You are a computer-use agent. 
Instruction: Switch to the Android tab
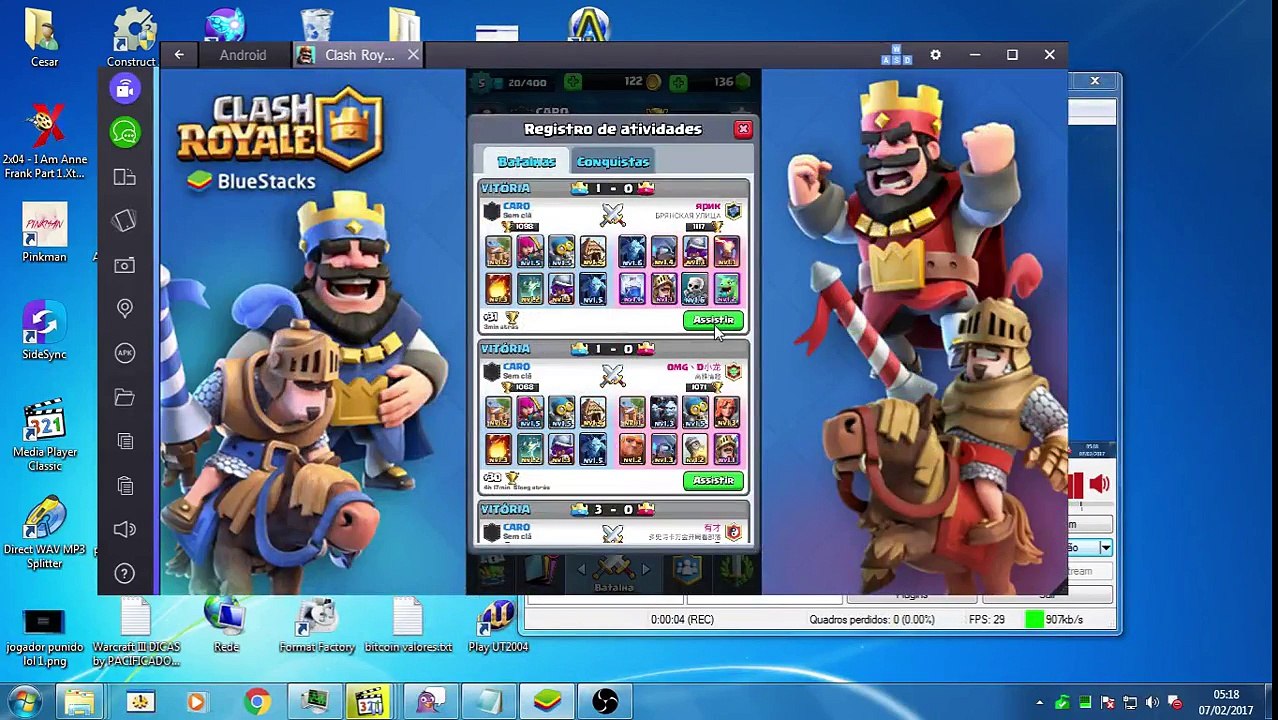point(243,55)
